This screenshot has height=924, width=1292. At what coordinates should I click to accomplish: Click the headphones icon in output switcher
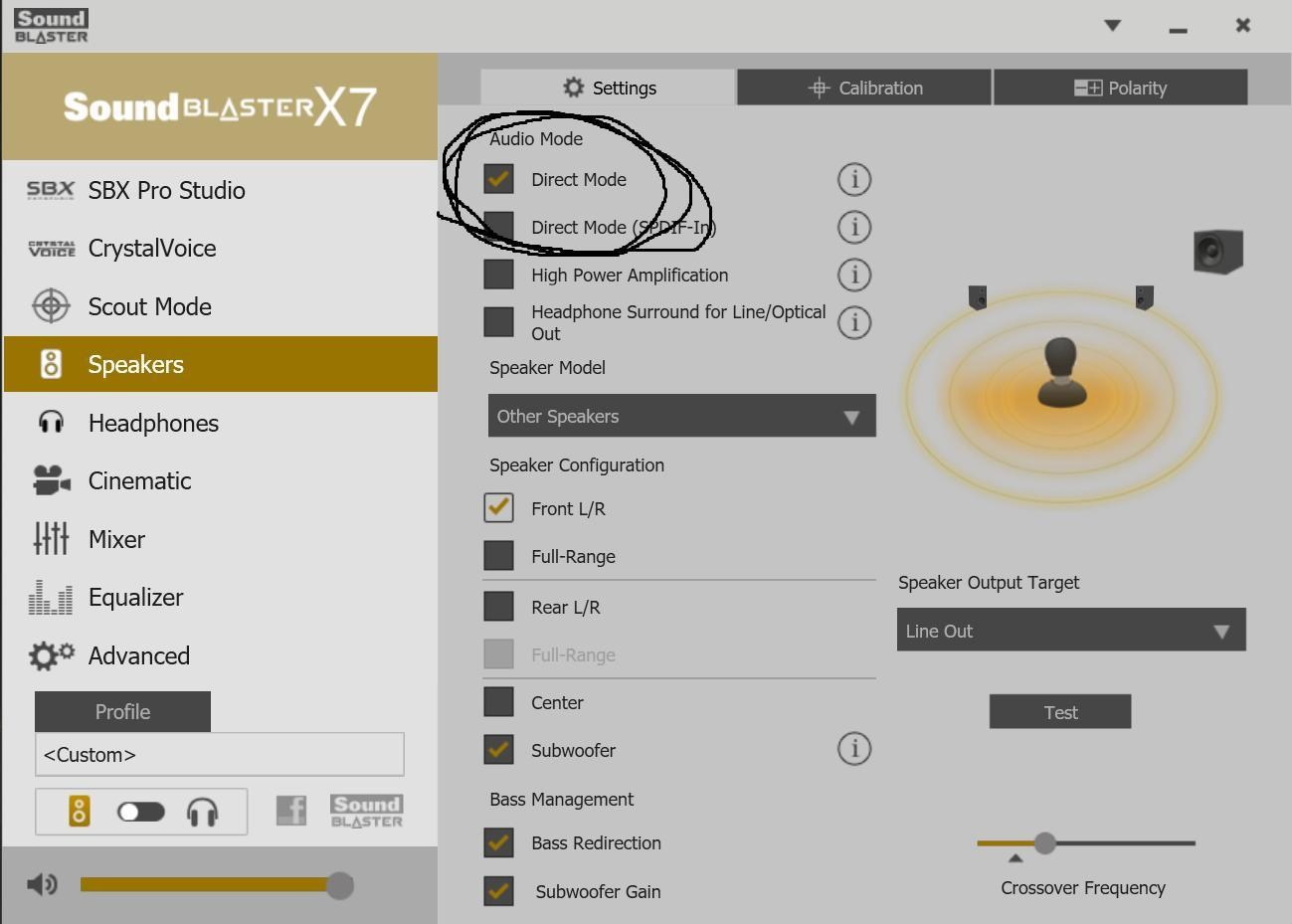click(x=202, y=813)
